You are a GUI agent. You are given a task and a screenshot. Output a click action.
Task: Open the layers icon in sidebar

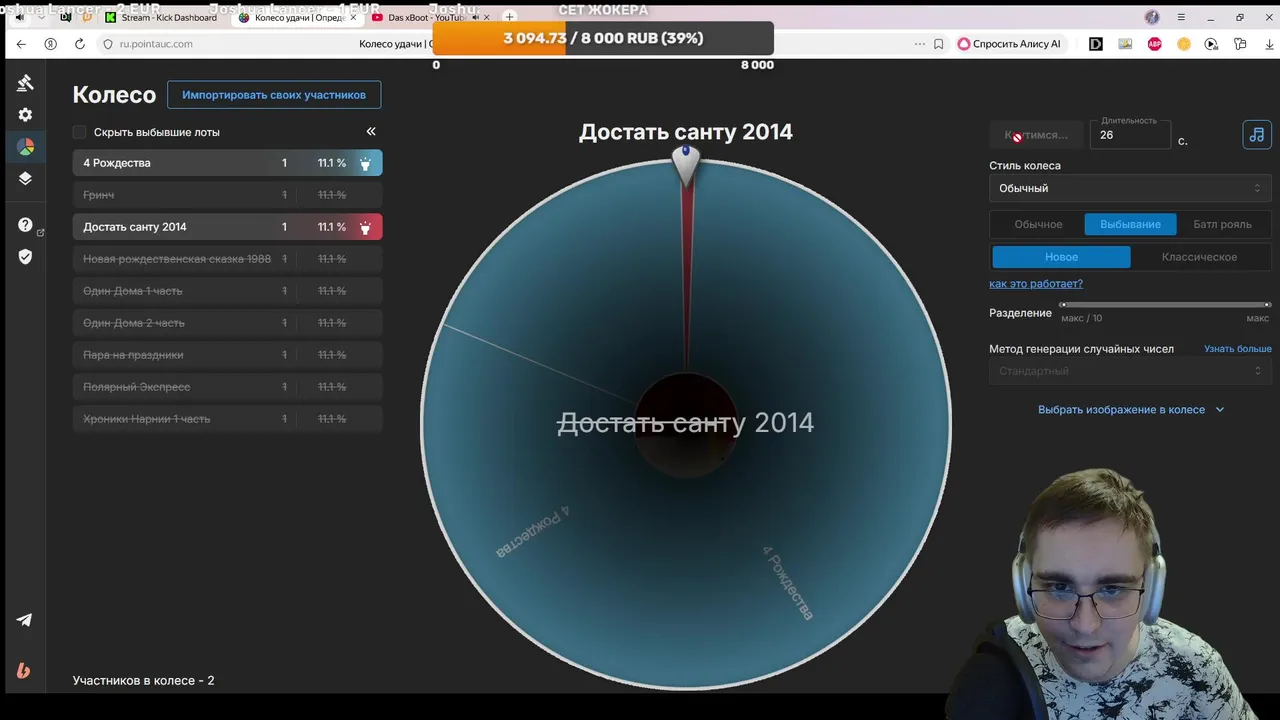coord(25,179)
